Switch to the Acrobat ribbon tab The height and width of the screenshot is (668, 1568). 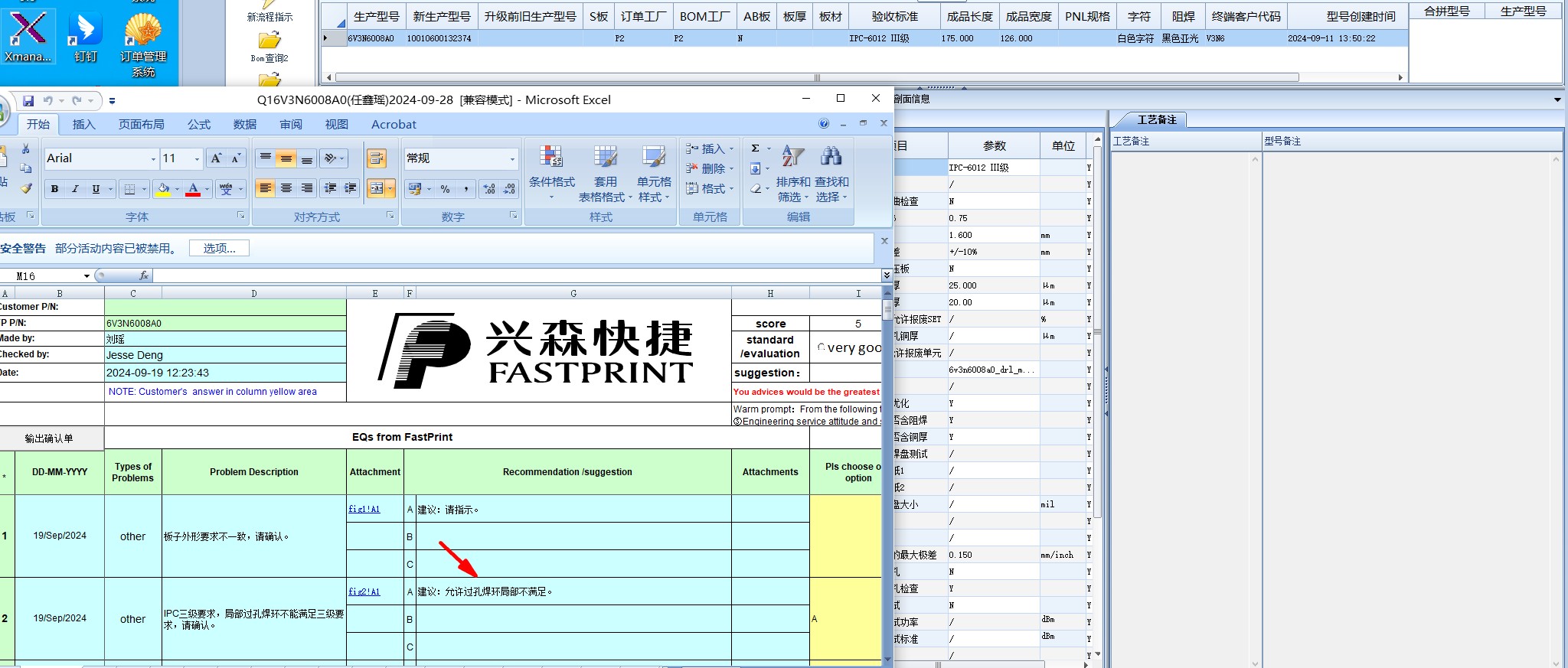pyautogui.click(x=394, y=124)
